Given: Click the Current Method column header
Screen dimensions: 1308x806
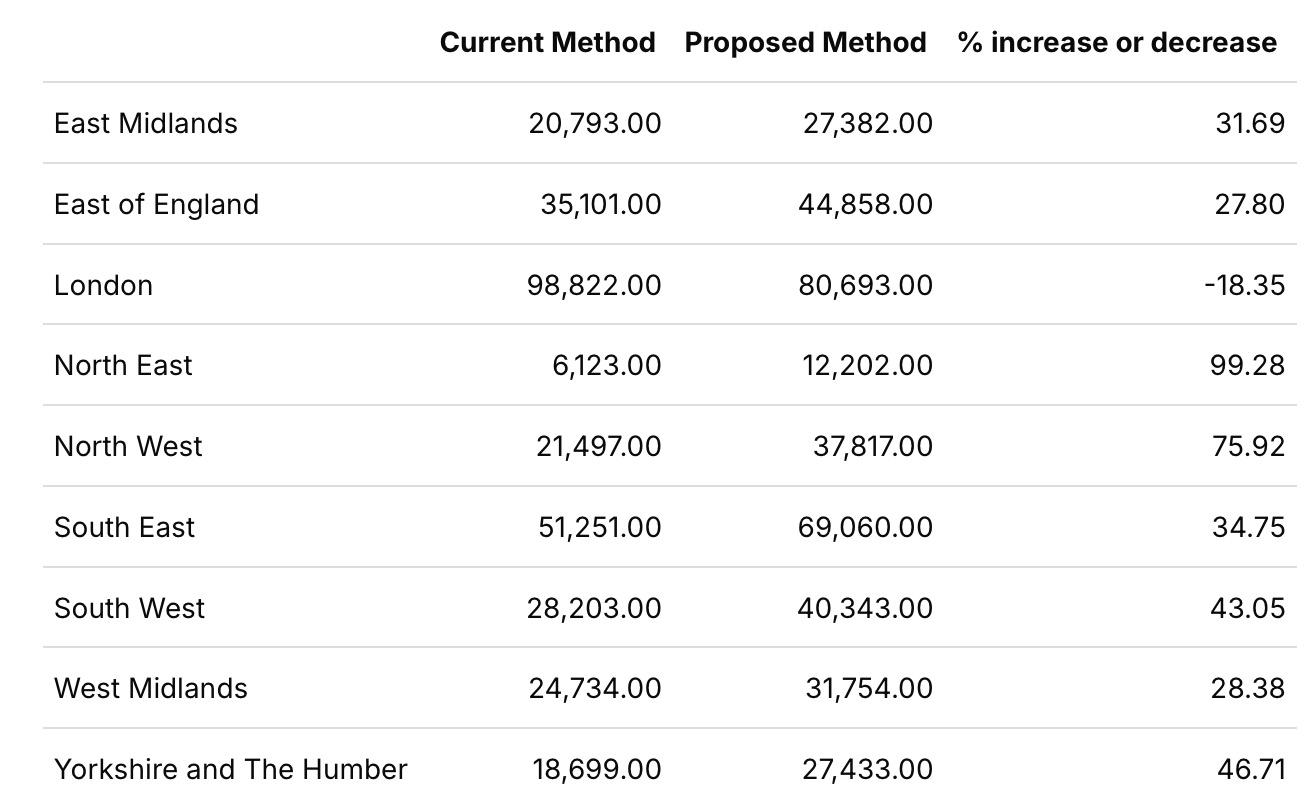Looking at the screenshot, I should coord(547,42).
